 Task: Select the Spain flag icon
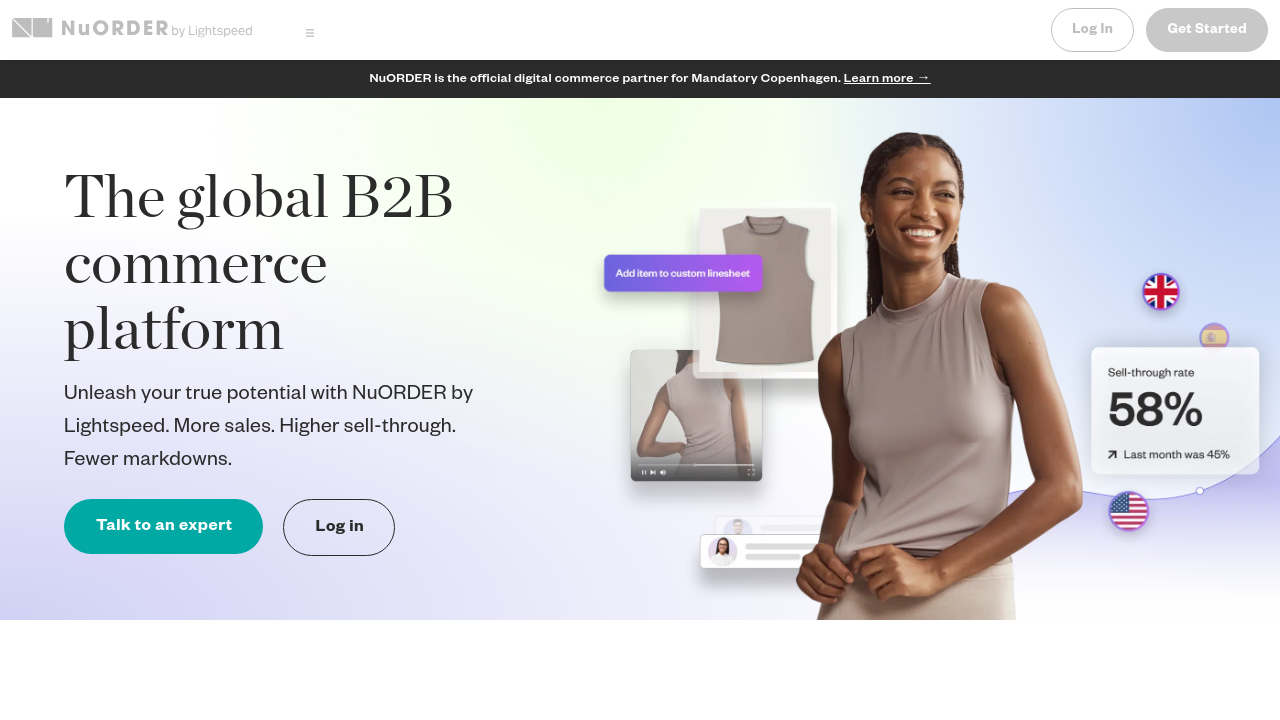(x=1214, y=337)
